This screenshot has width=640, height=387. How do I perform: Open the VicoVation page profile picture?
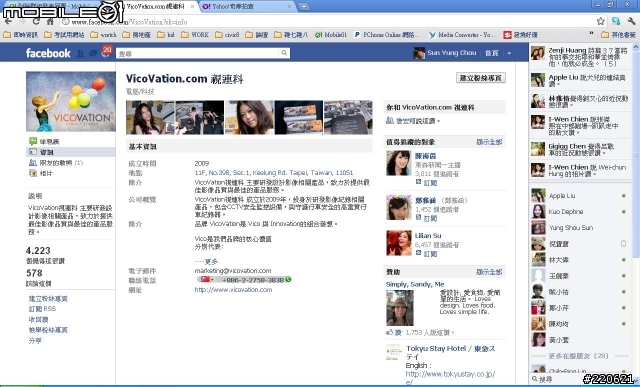click(71, 101)
